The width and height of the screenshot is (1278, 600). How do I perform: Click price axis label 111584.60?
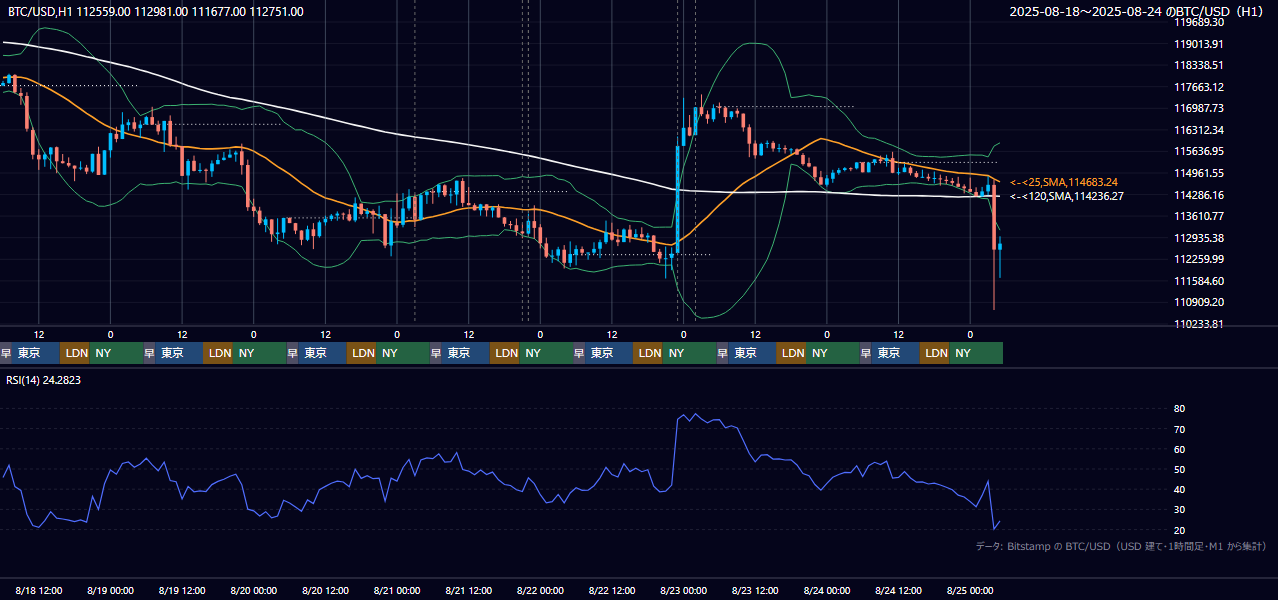1199,281
